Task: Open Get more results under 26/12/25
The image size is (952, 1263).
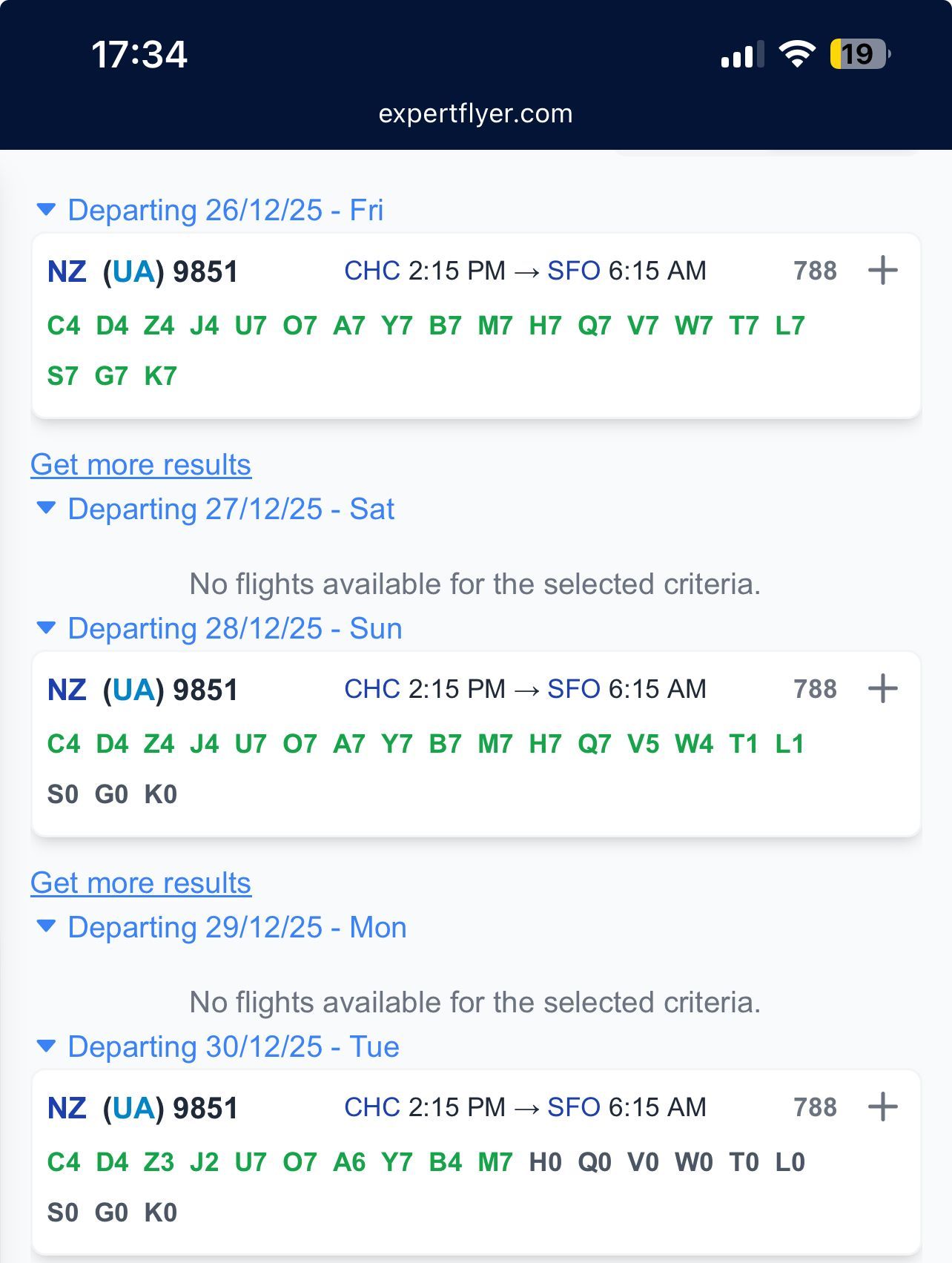Action: coord(141,465)
